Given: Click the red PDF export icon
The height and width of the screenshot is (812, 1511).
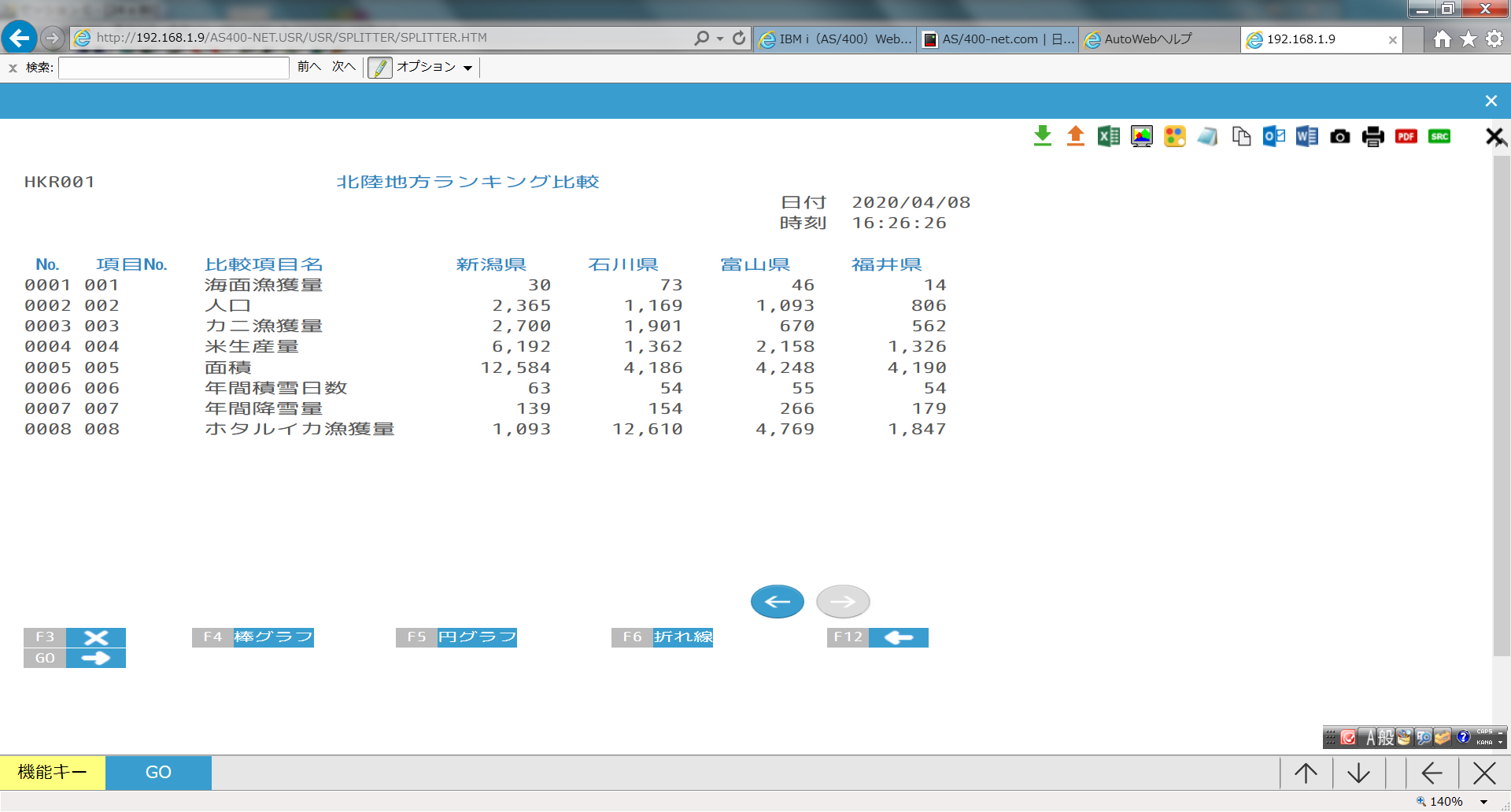Looking at the screenshot, I should pyautogui.click(x=1406, y=136).
